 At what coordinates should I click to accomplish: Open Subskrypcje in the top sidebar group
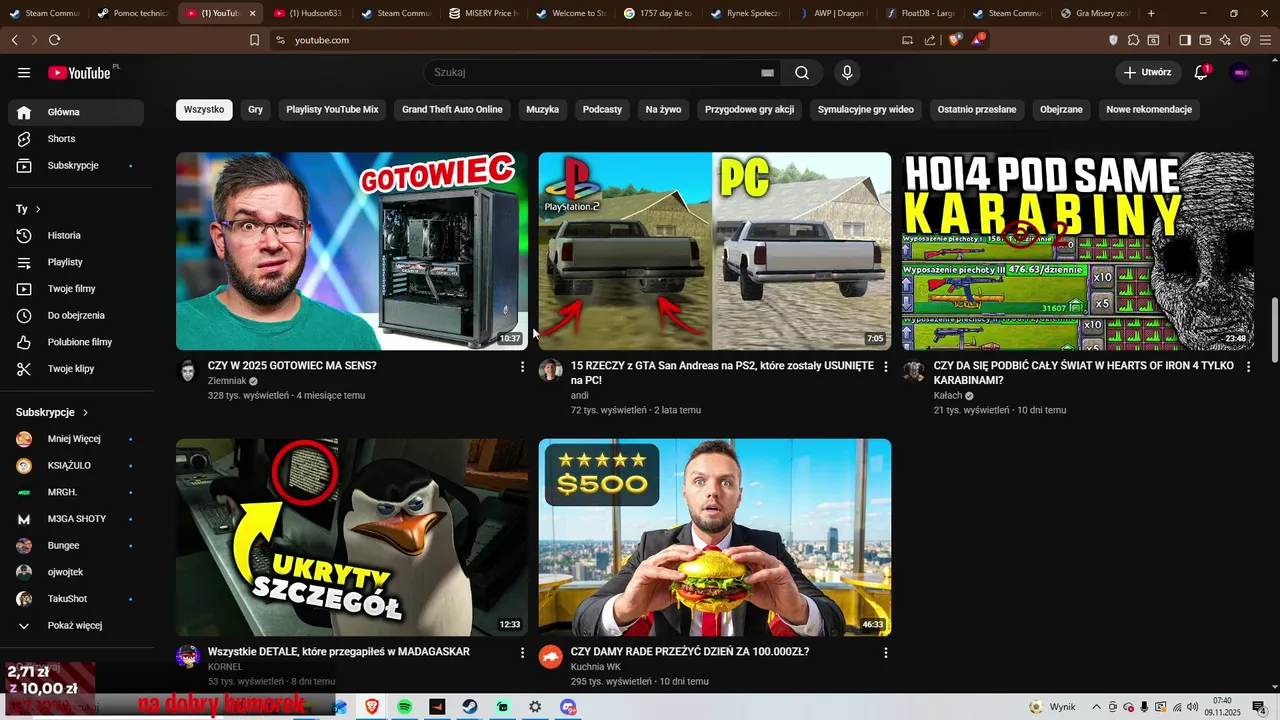[76, 165]
